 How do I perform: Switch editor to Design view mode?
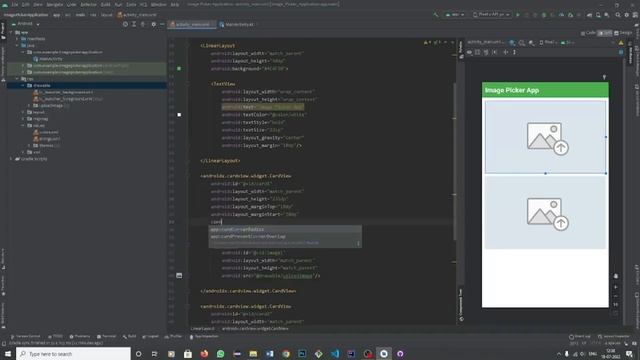[x=623, y=33]
